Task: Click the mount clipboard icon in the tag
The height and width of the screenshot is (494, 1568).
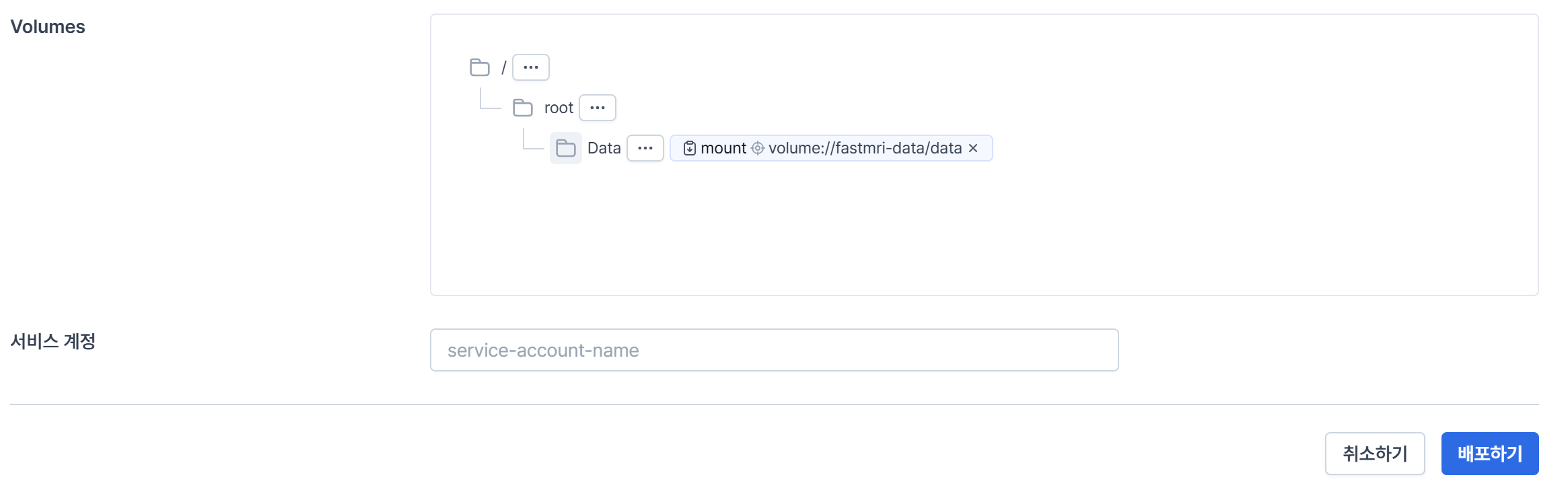Action: [689, 148]
